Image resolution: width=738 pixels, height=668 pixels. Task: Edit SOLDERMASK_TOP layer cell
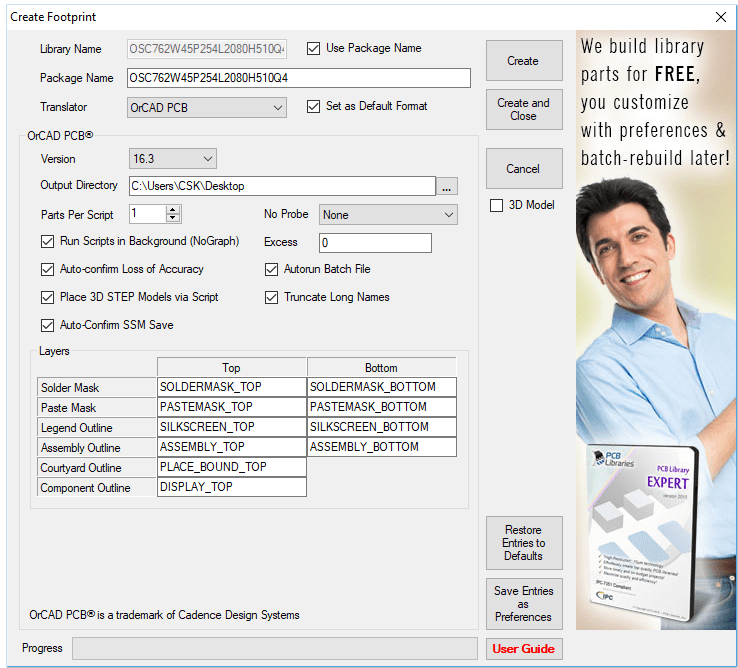click(232, 387)
